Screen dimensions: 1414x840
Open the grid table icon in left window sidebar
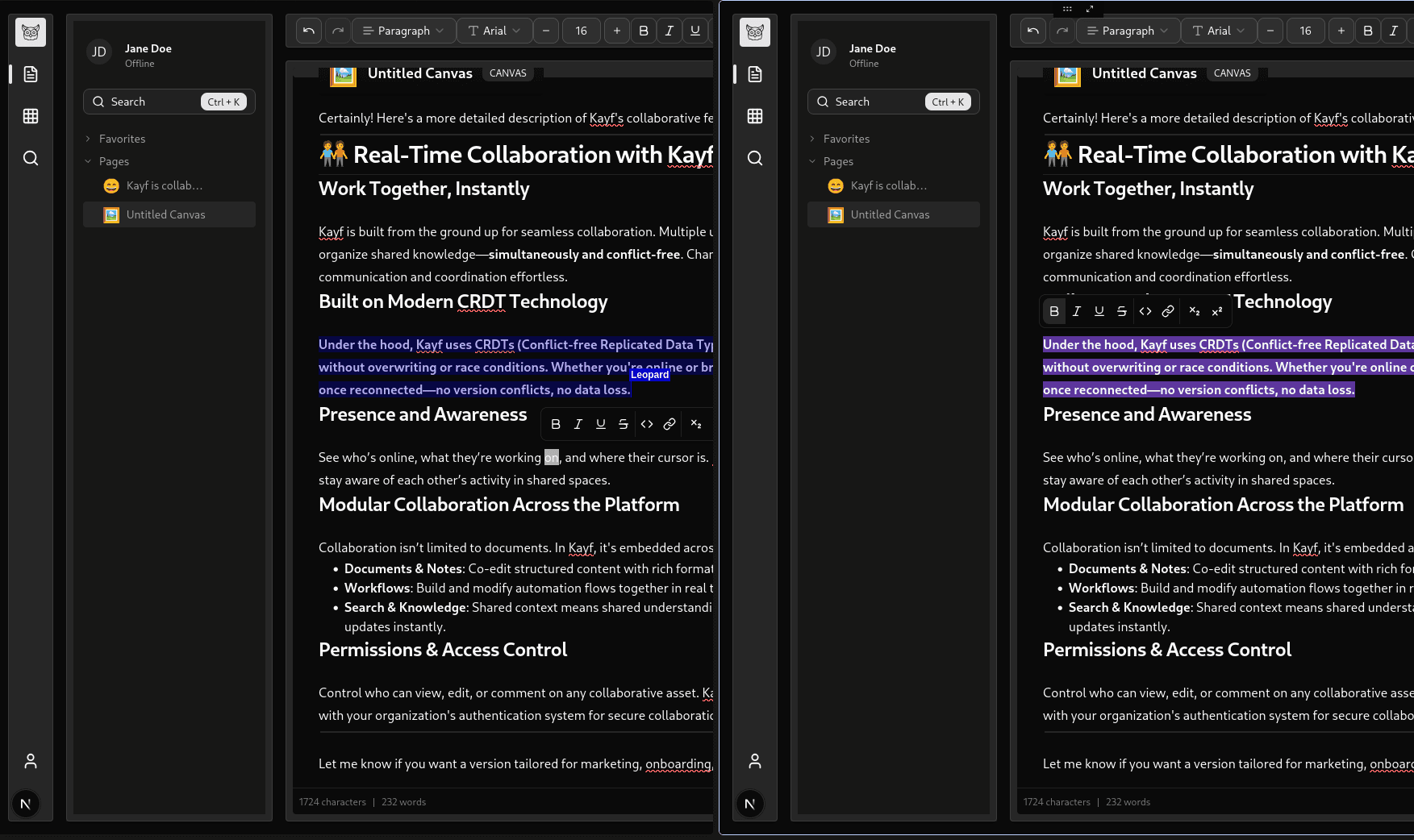[x=31, y=116]
